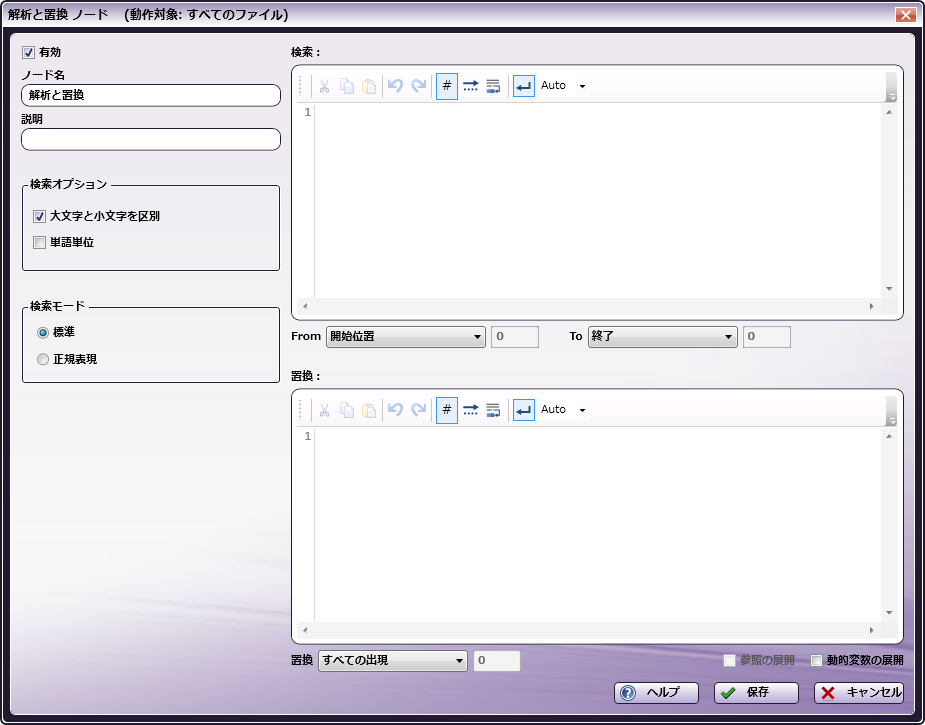Open the From 開始位置 dropdown
The height and width of the screenshot is (725, 925).
pos(405,337)
